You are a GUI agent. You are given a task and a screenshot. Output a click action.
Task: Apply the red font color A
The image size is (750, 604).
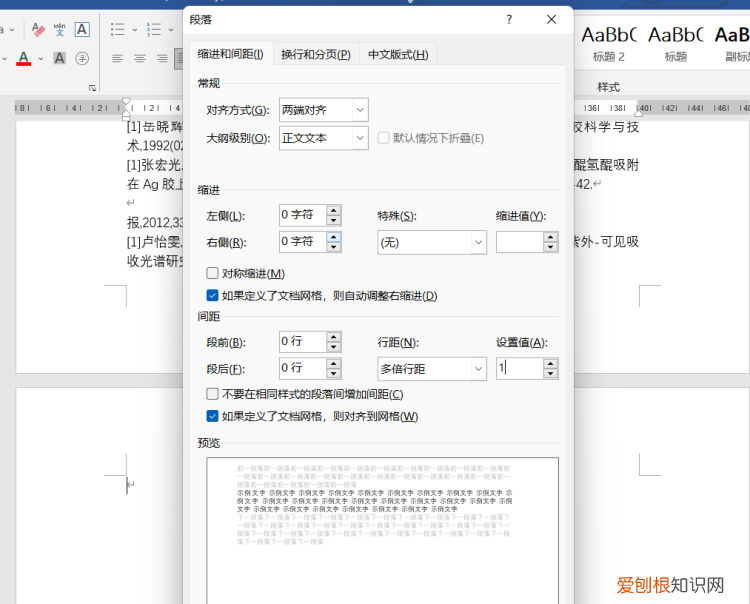pyautogui.click(x=23, y=58)
